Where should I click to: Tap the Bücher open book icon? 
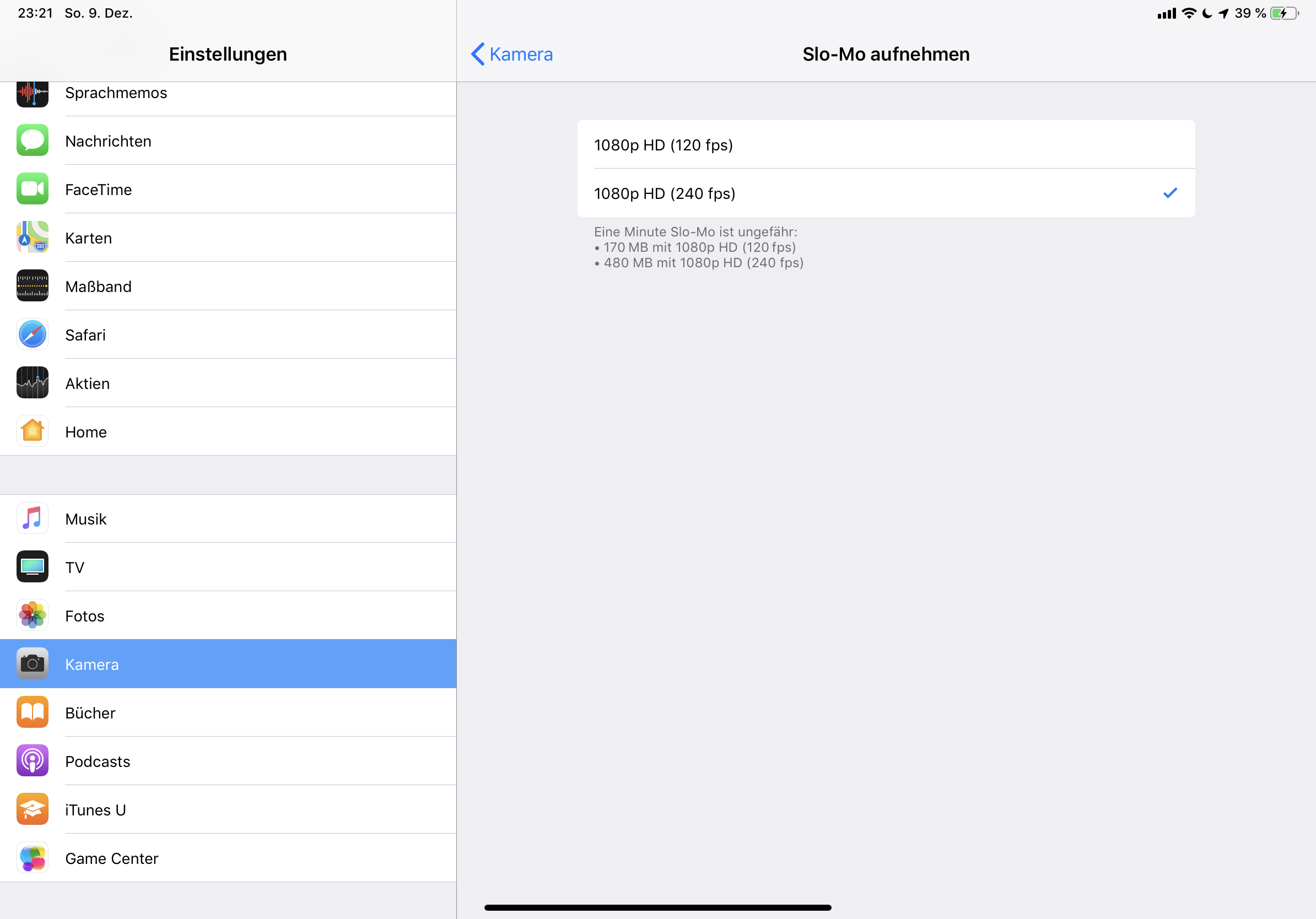32,713
